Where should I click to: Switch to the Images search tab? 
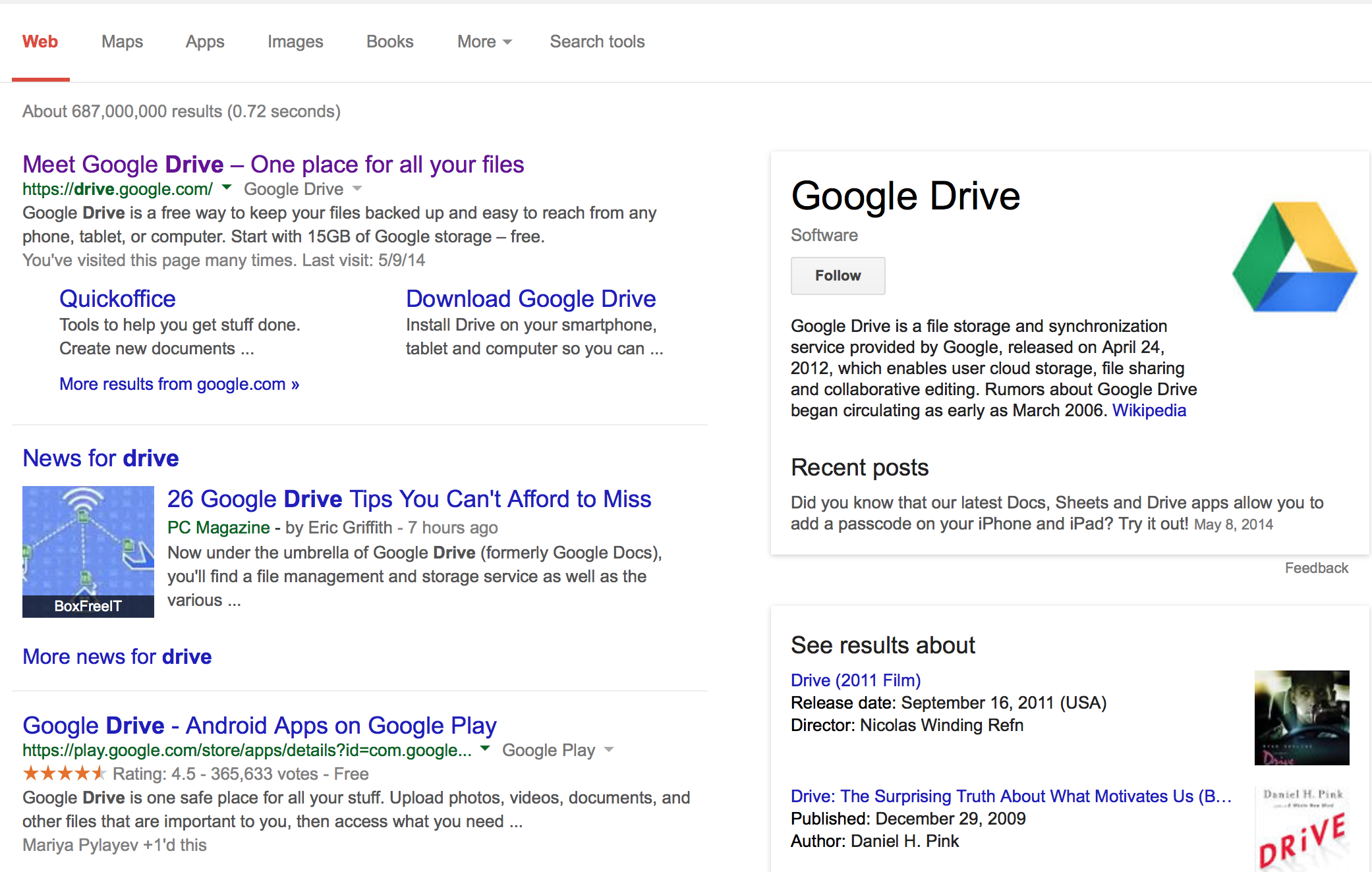[295, 41]
